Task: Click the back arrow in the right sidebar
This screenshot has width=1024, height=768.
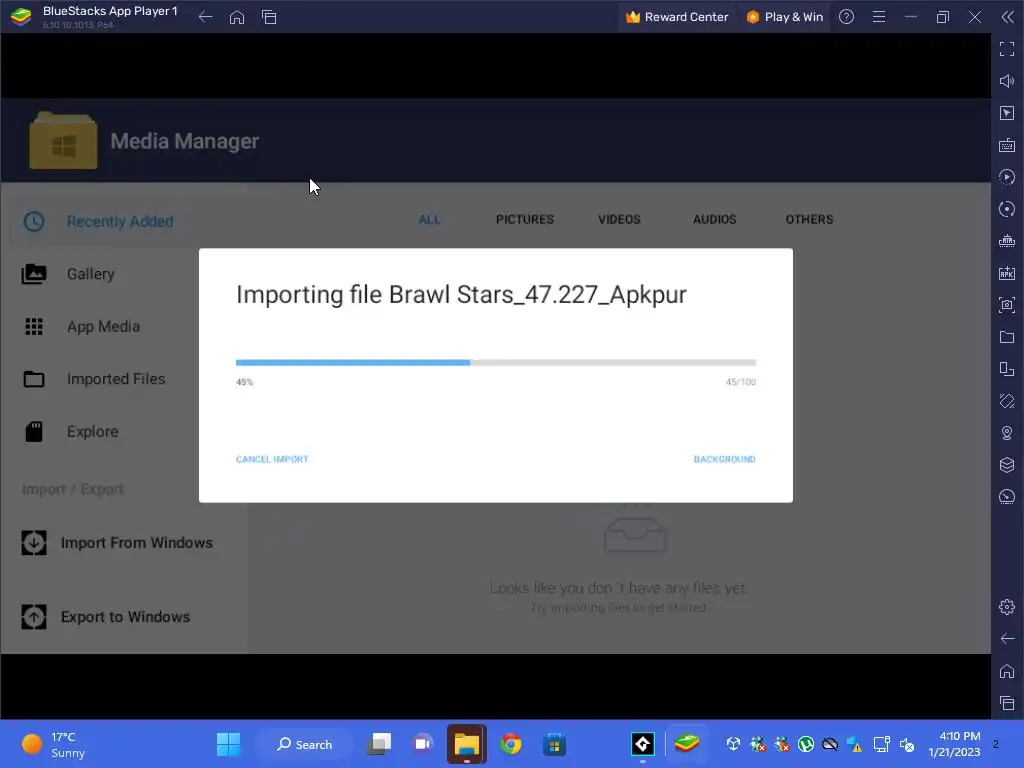Action: pyautogui.click(x=1007, y=639)
